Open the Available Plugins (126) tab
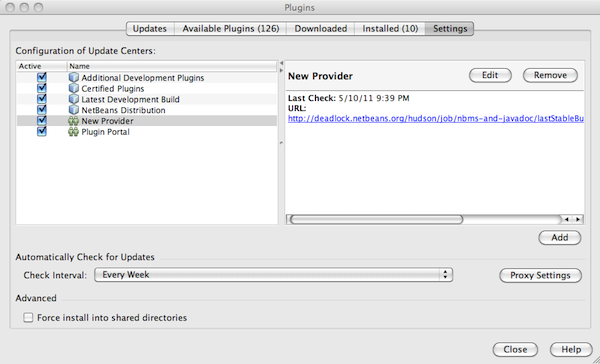600x364 pixels. (x=231, y=29)
